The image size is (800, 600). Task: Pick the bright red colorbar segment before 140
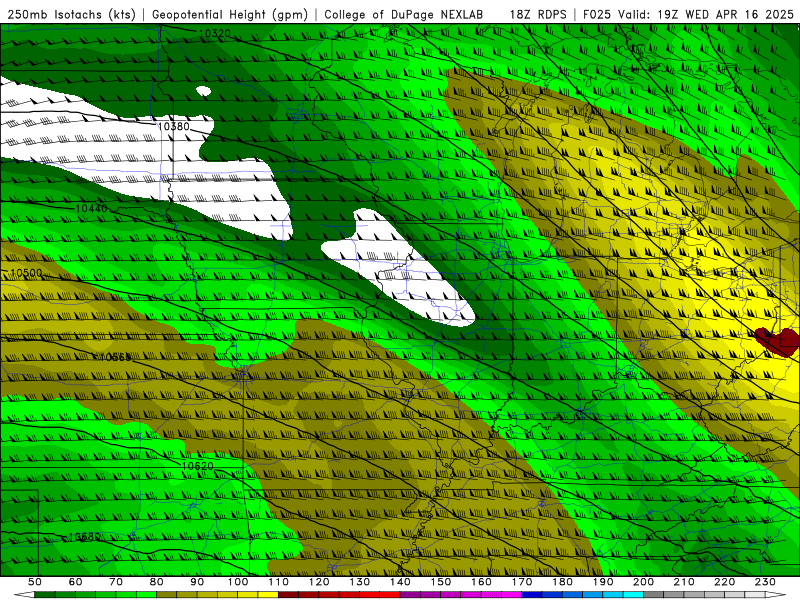(x=390, y=595)
